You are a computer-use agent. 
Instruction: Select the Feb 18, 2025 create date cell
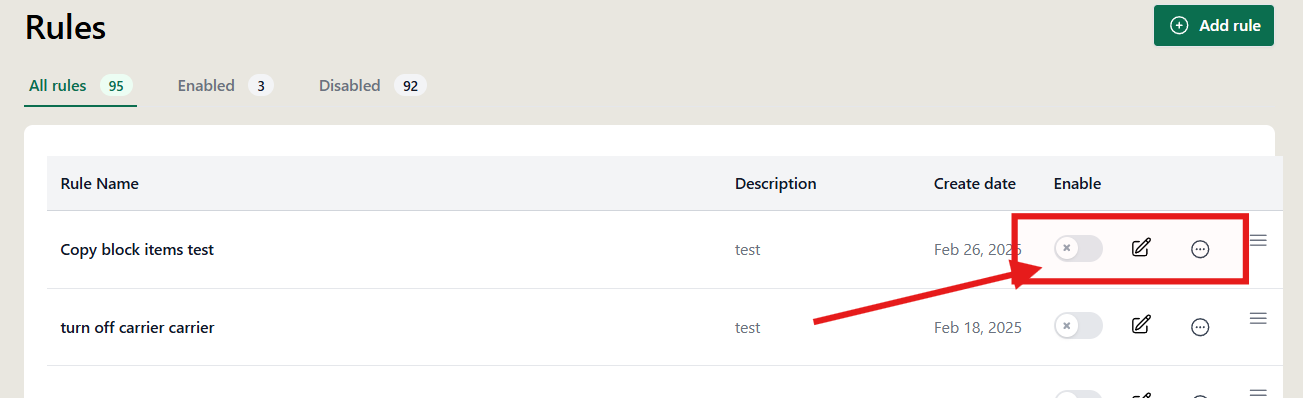pos(978,327)
